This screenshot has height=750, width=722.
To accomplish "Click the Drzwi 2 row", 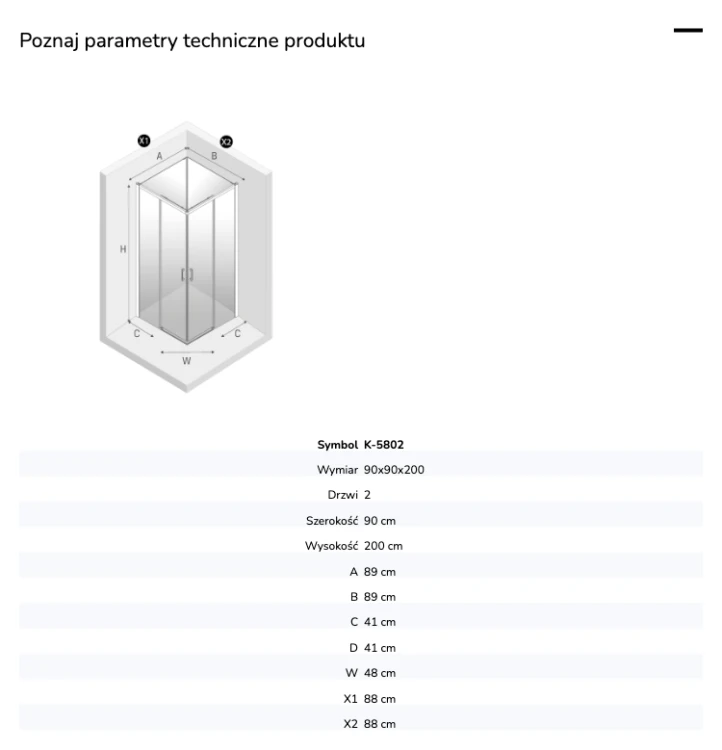I will [x=361, y=495].
